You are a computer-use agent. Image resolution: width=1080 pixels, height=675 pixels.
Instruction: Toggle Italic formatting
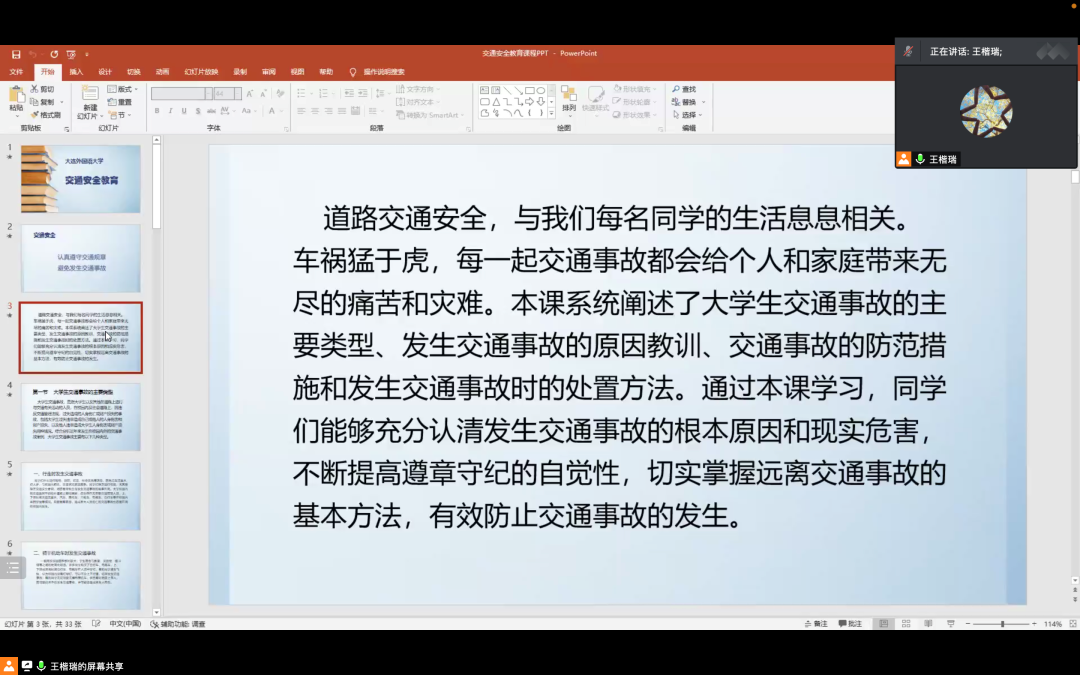coord(170,110)
